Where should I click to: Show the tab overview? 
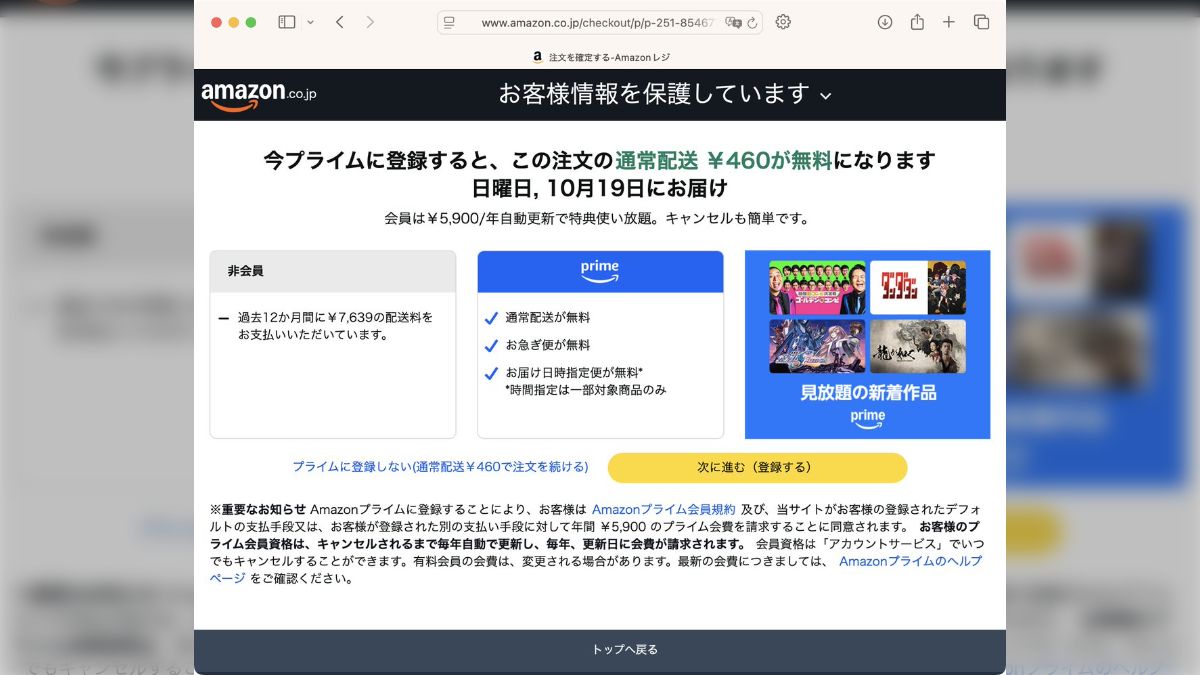click(981, 21)
